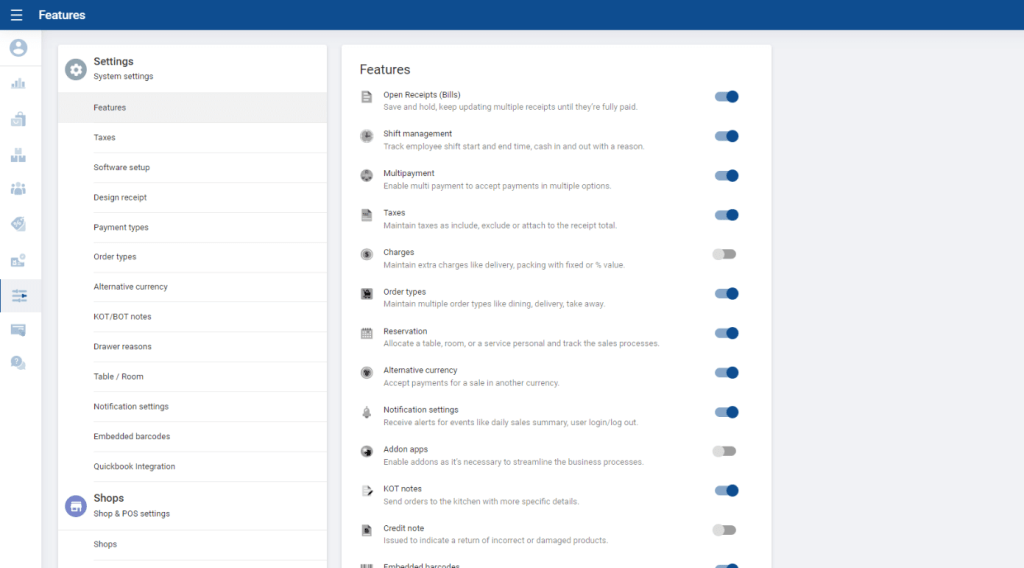Open Alternative currency in settings menu
This screenshot has height=568, width=1024.
pyautogui.click(x=193, y=287)
